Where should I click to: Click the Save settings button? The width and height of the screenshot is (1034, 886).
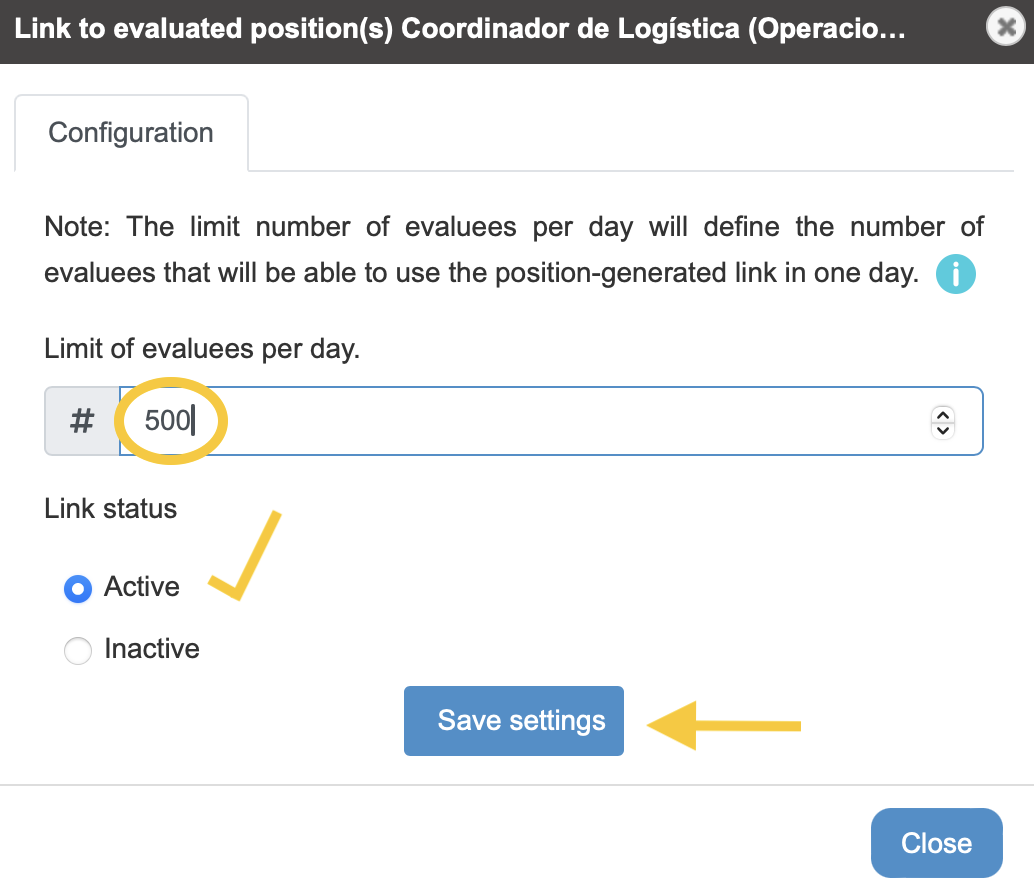(514, 721)
